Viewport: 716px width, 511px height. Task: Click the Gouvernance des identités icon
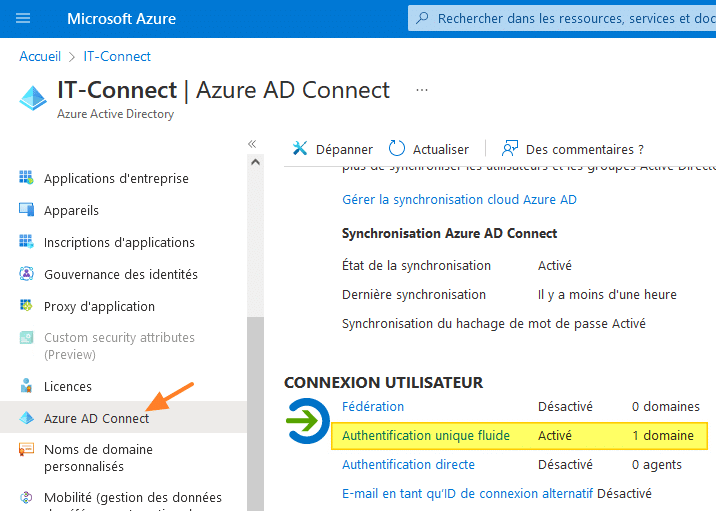click(26, 274)
